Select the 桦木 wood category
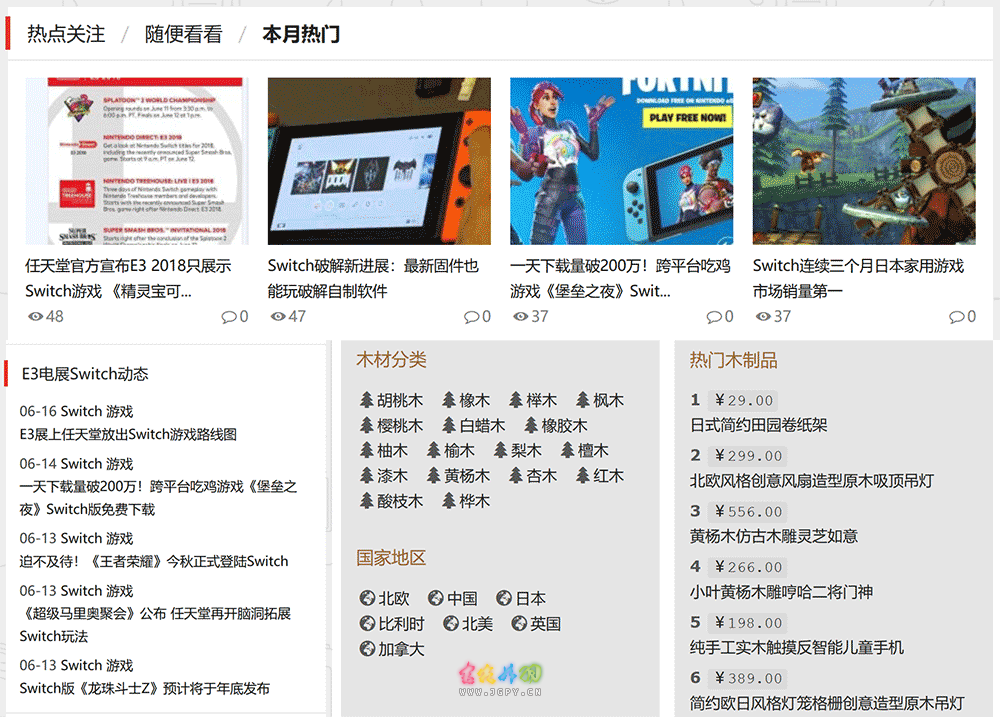Image resolution: width=1000 pixels, height=717 pixels. [x=466, y=501]
